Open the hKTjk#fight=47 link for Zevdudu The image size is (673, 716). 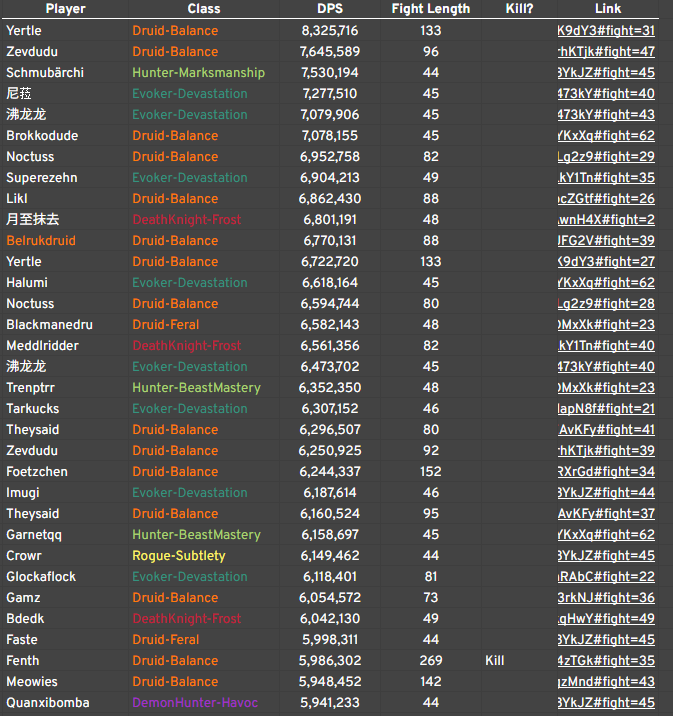(606, 52)
